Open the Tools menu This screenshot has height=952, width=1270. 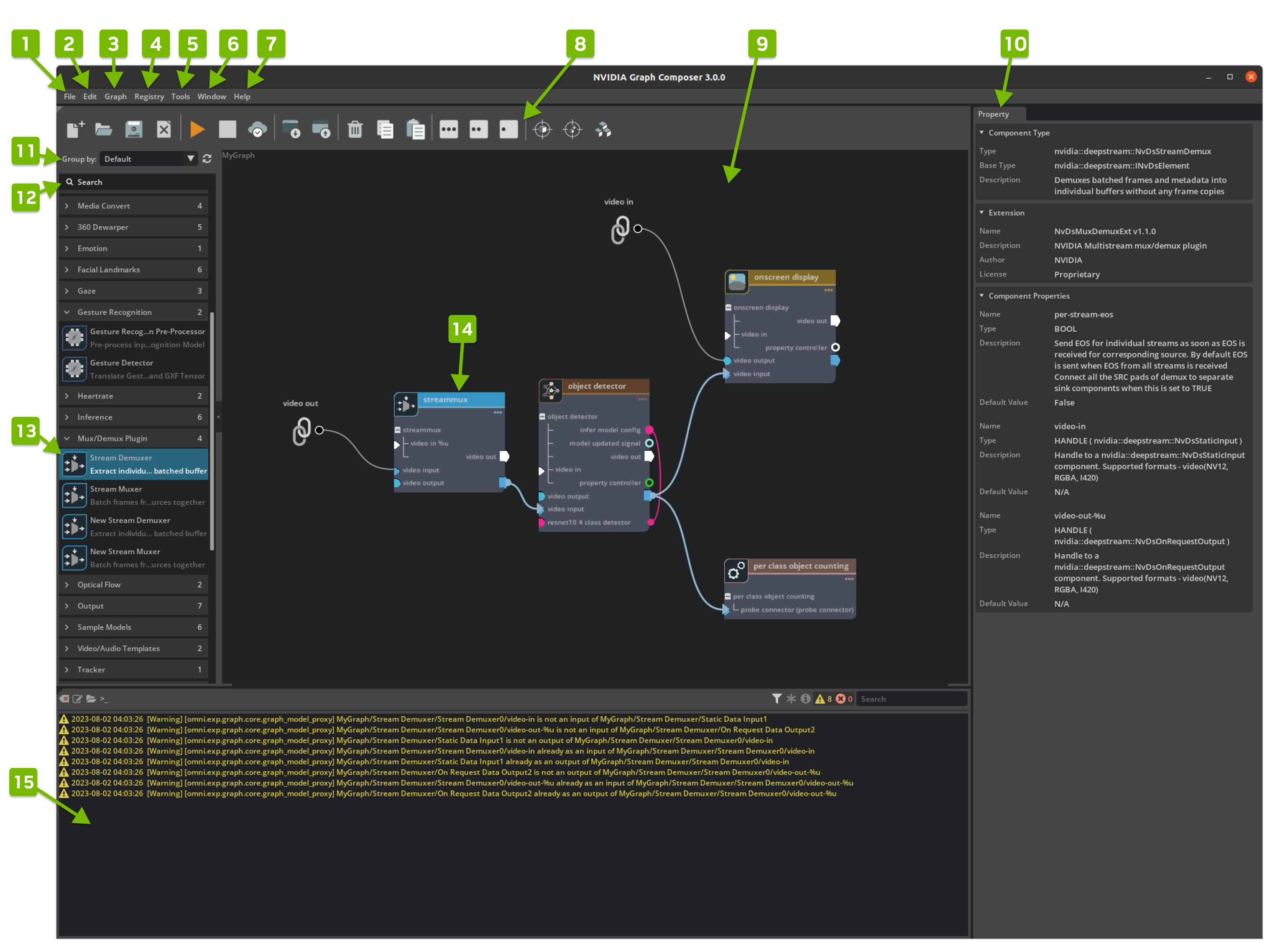click(x=180, y=97)
